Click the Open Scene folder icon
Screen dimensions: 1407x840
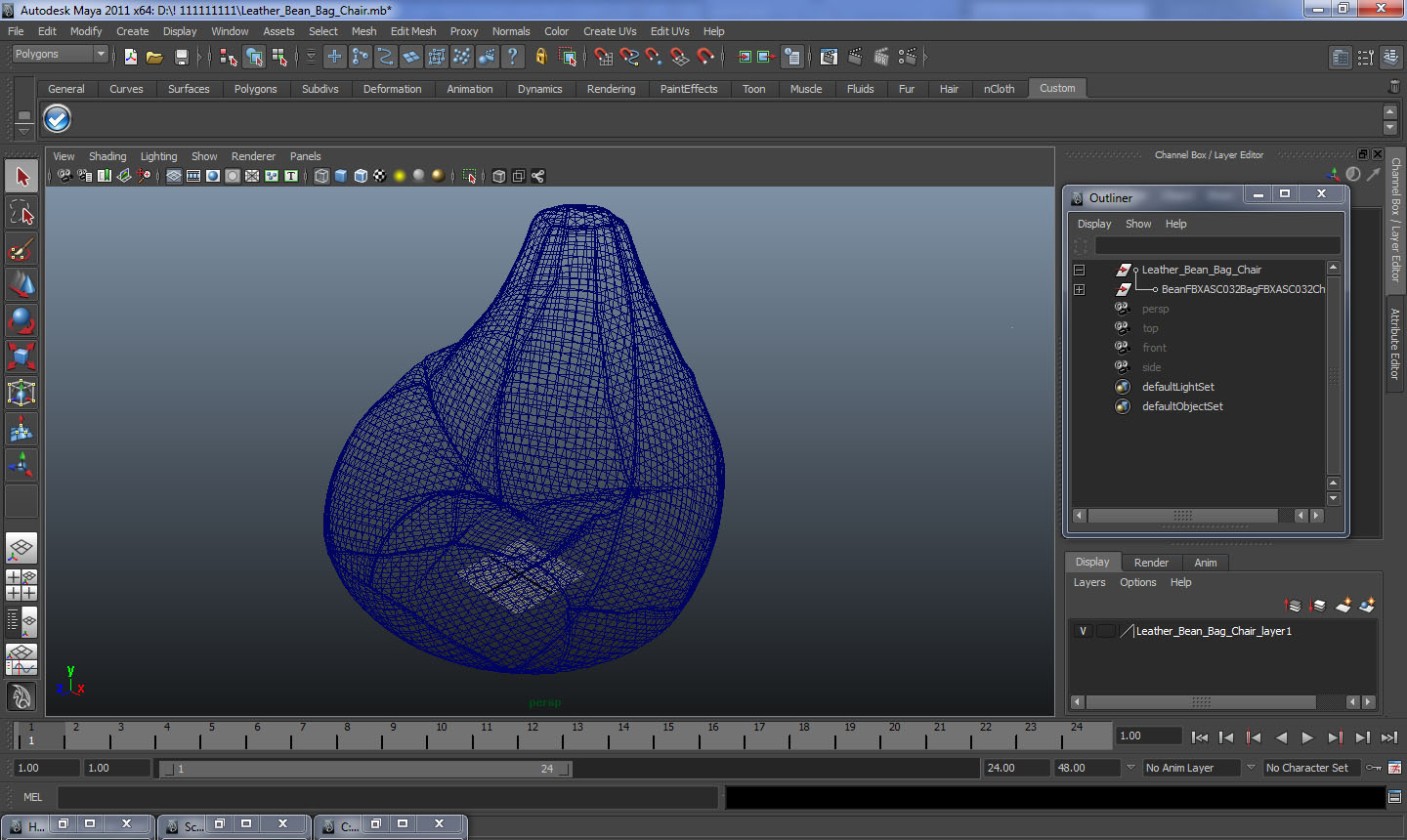[154, 57]
